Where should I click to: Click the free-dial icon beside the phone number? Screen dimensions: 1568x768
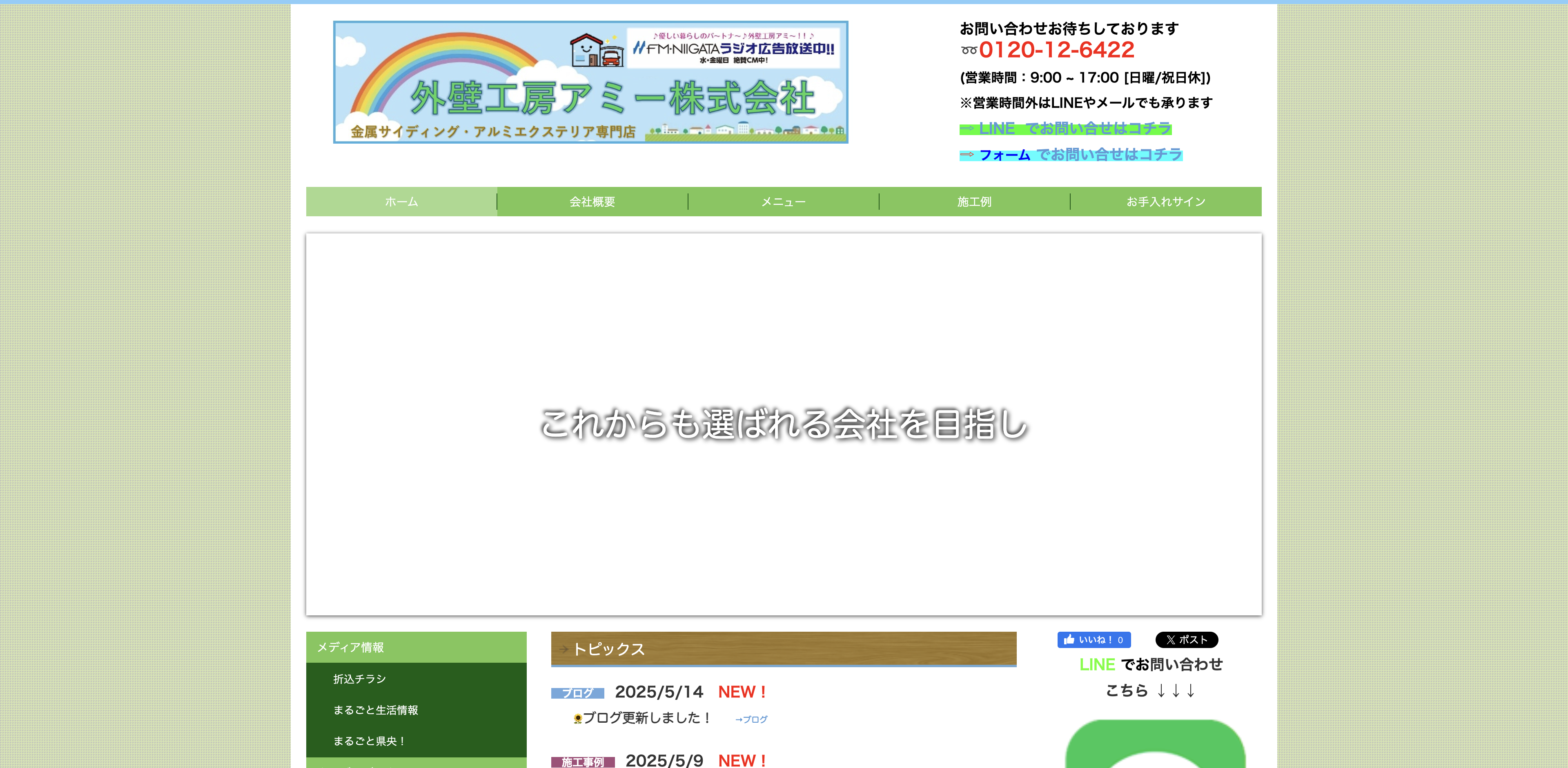(x=969, y=51)
